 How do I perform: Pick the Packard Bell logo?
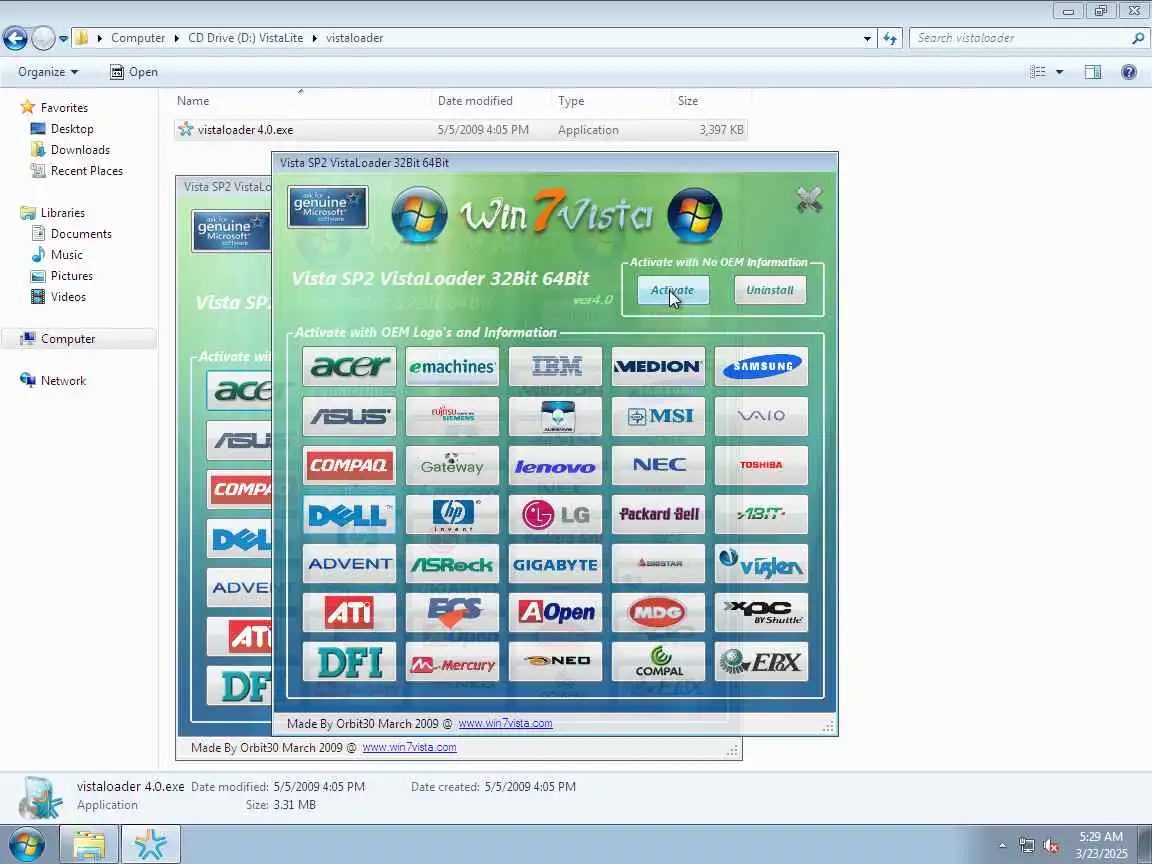click(x=658, y=514)
